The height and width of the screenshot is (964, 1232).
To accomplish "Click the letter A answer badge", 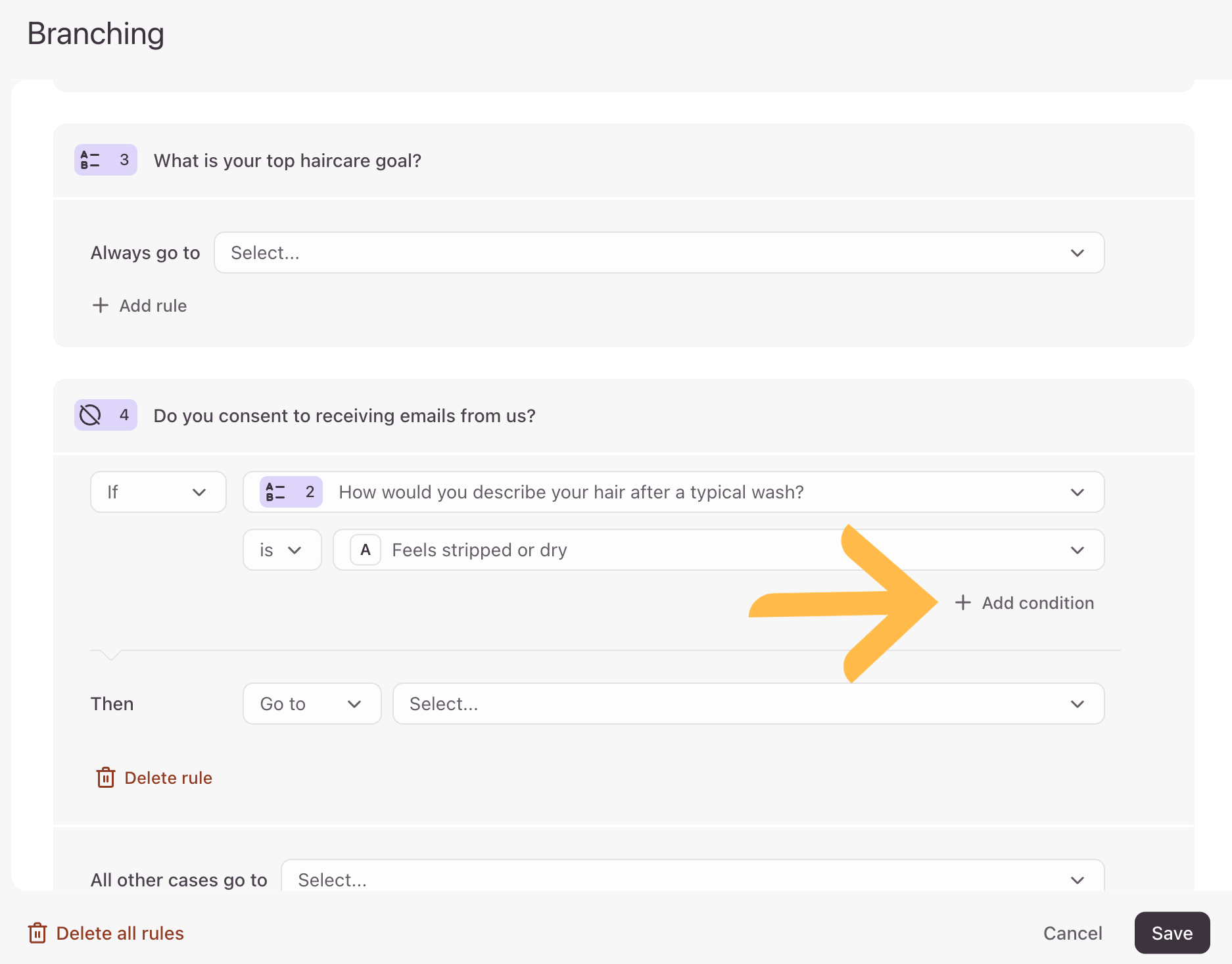I will [366, 550].
